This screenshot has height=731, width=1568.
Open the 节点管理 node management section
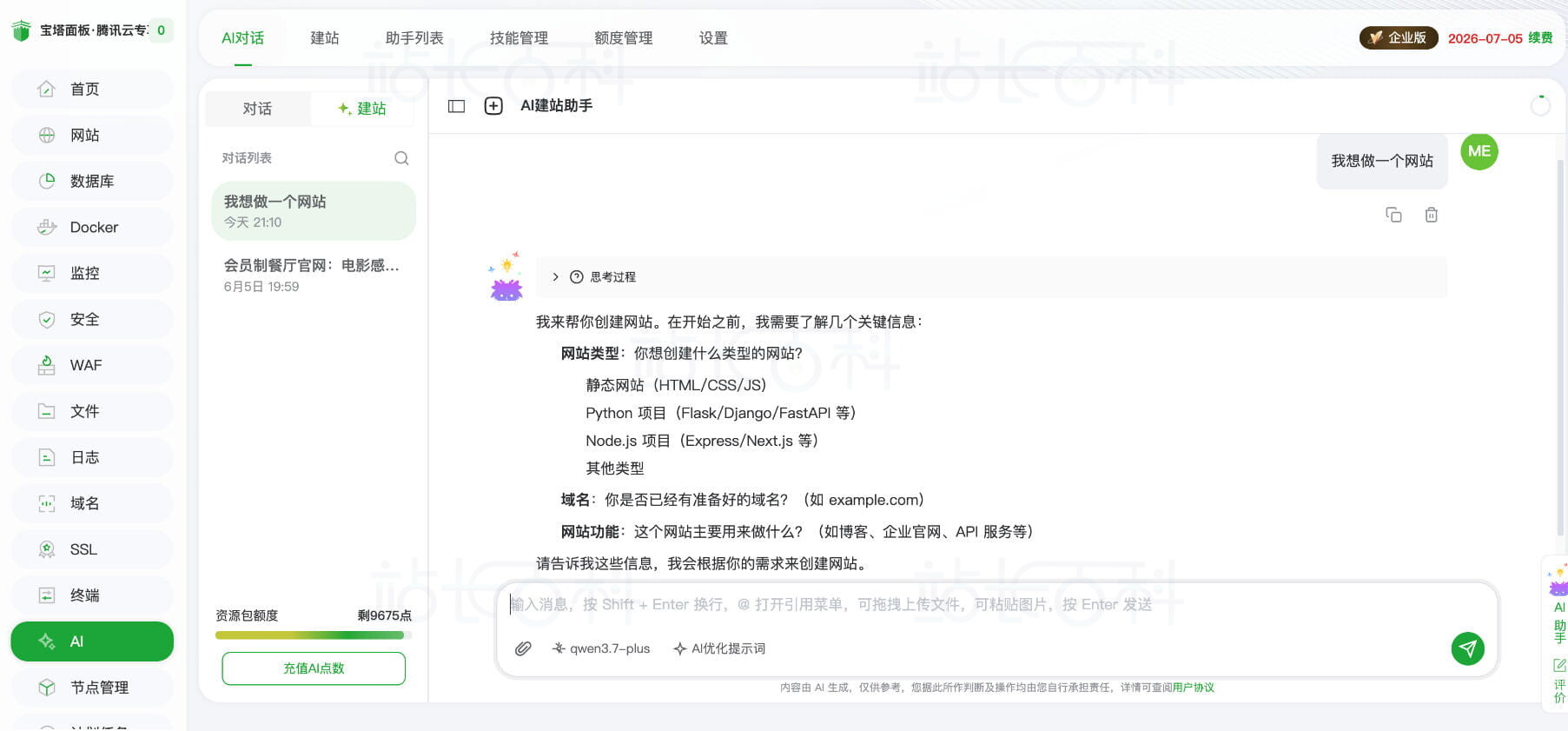pyautogui.click(x=91, y=688)
